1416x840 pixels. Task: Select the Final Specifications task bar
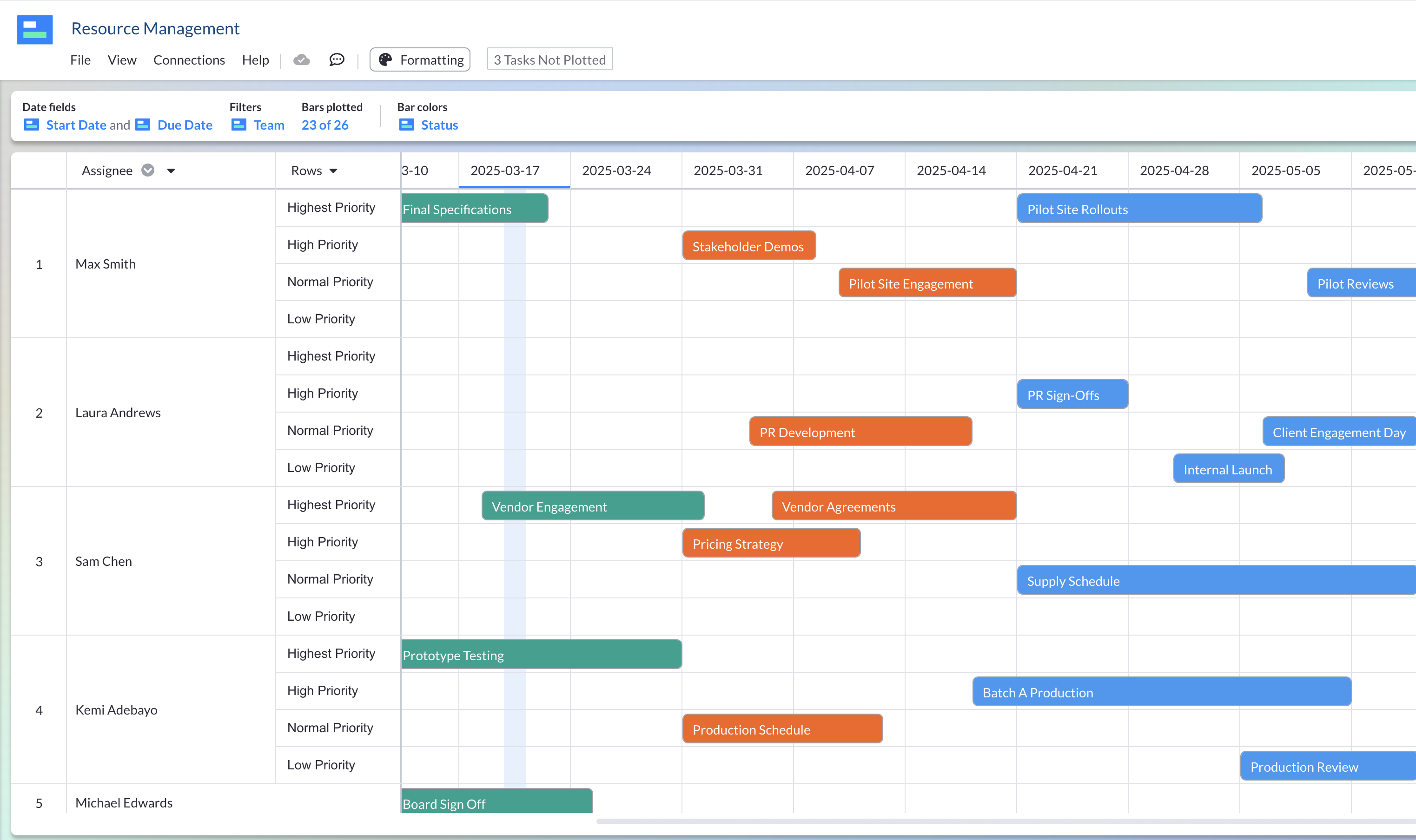coord(474,208)
